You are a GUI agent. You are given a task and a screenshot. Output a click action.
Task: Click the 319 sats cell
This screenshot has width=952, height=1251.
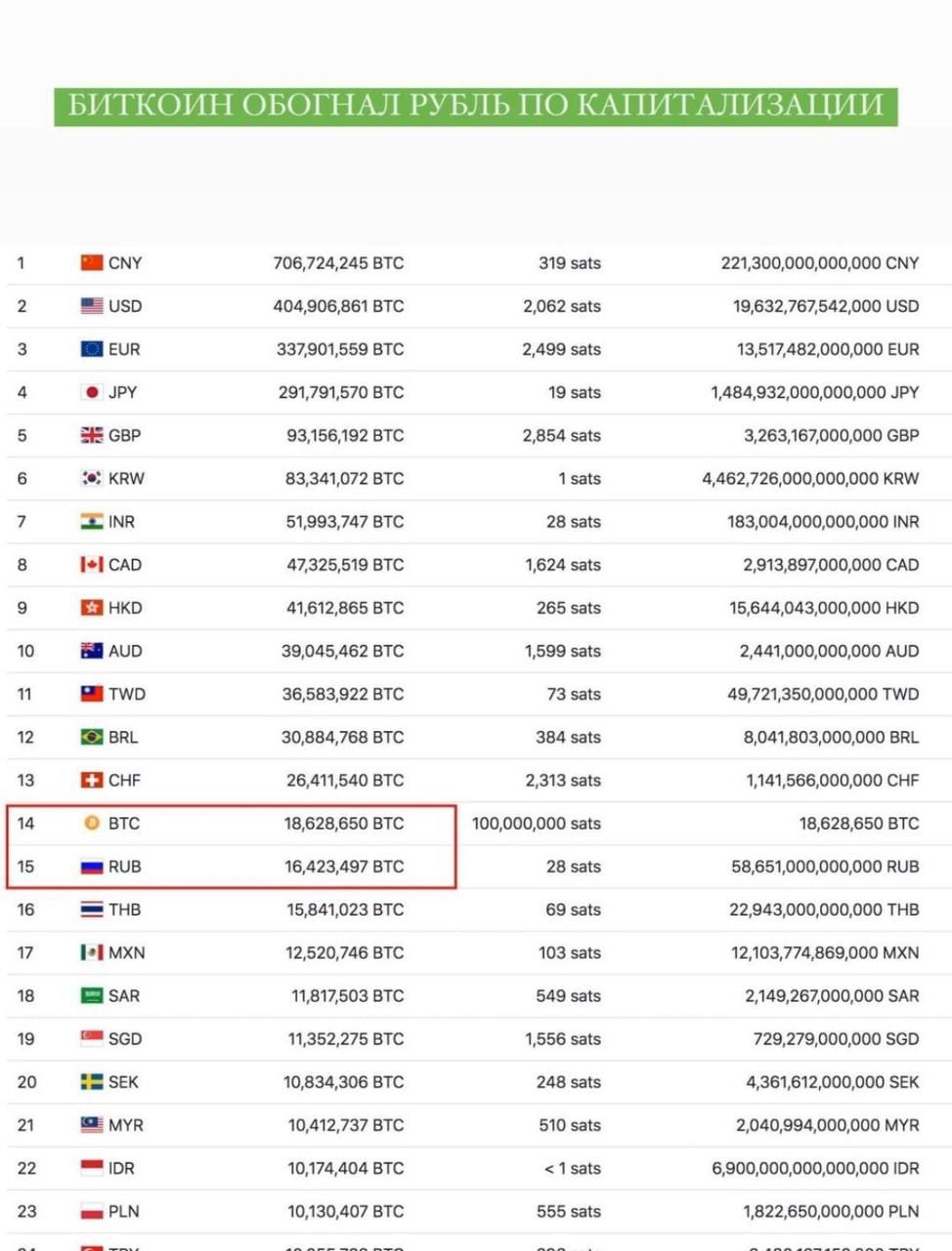tap(570, 263)
